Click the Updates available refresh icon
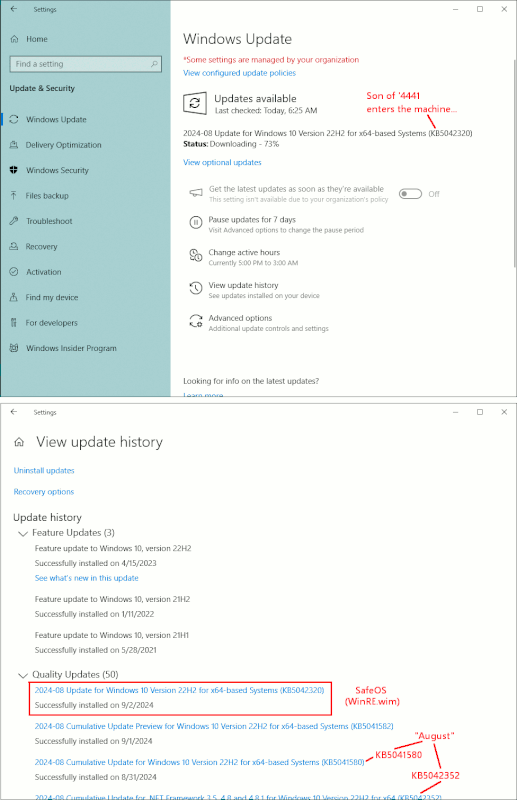The width and height of the screenshot is (517, 800). 195,104
